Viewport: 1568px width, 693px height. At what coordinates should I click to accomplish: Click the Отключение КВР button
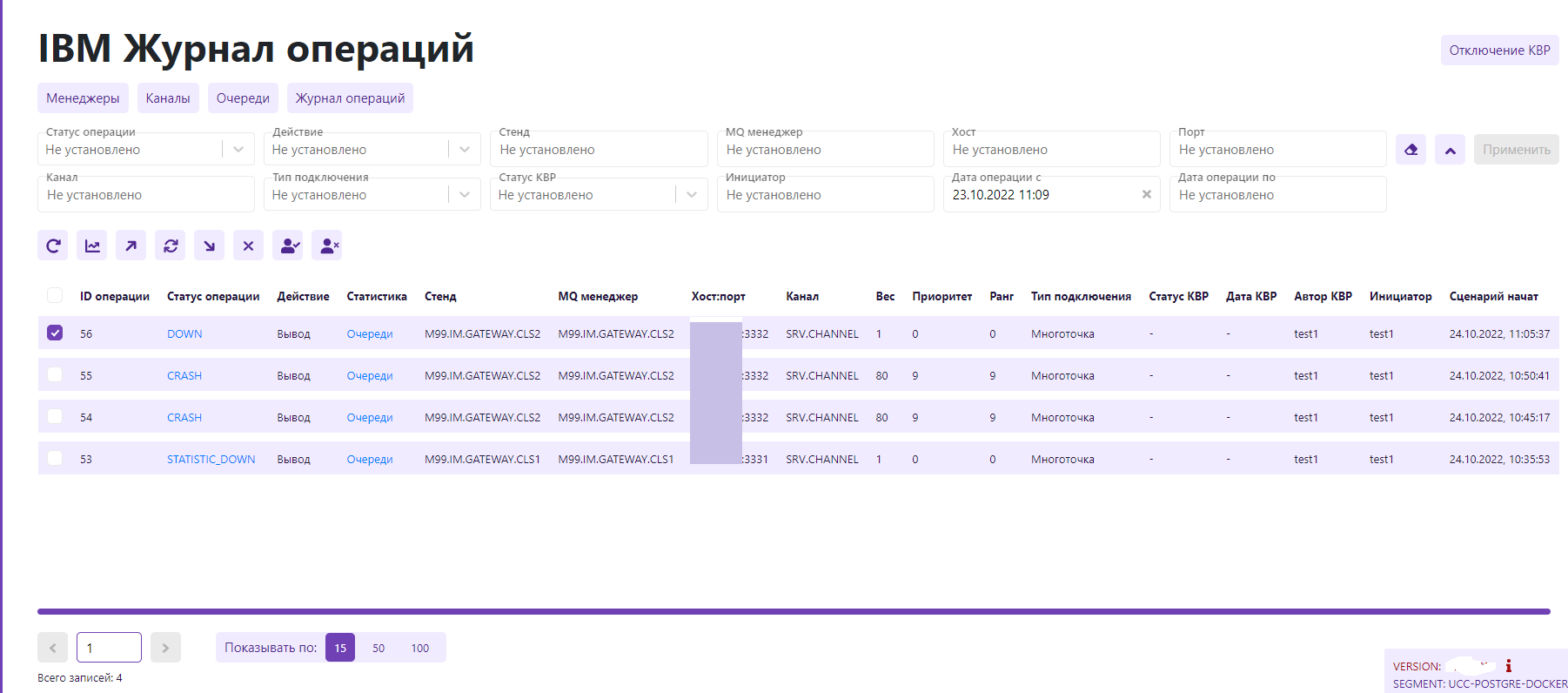click(x=1499, y=50)
